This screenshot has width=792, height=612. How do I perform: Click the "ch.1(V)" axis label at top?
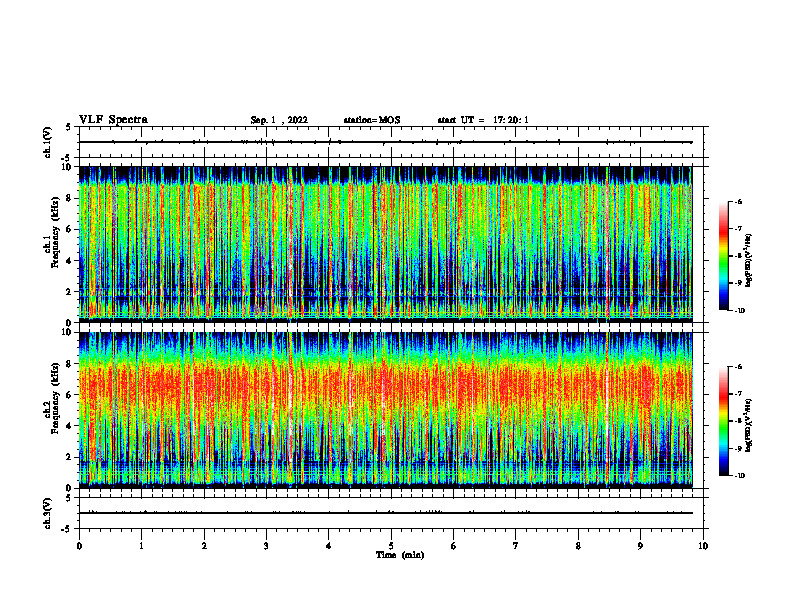click(x=48, y=142)
